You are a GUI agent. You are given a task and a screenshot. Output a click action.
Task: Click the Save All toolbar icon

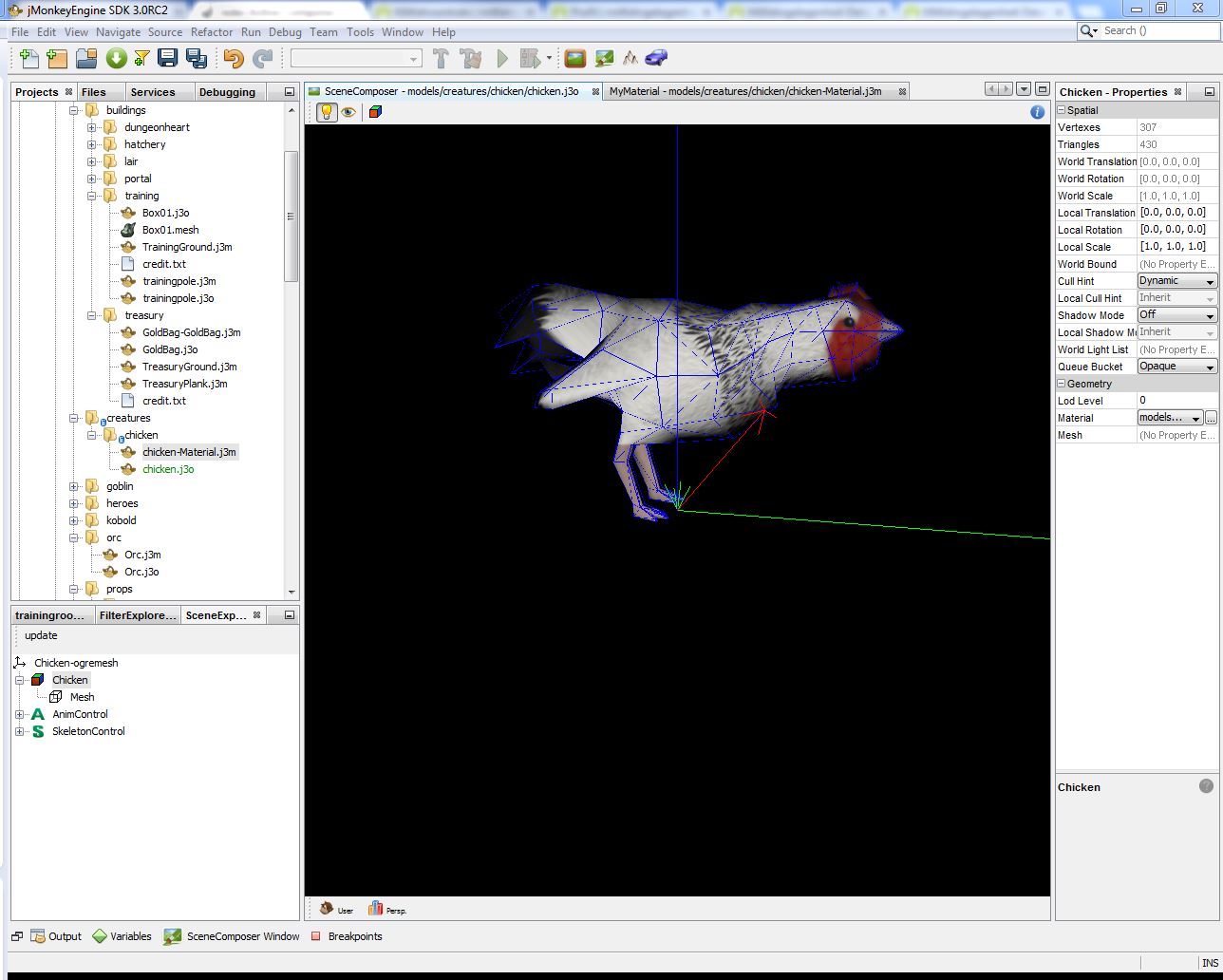(197, 59)
